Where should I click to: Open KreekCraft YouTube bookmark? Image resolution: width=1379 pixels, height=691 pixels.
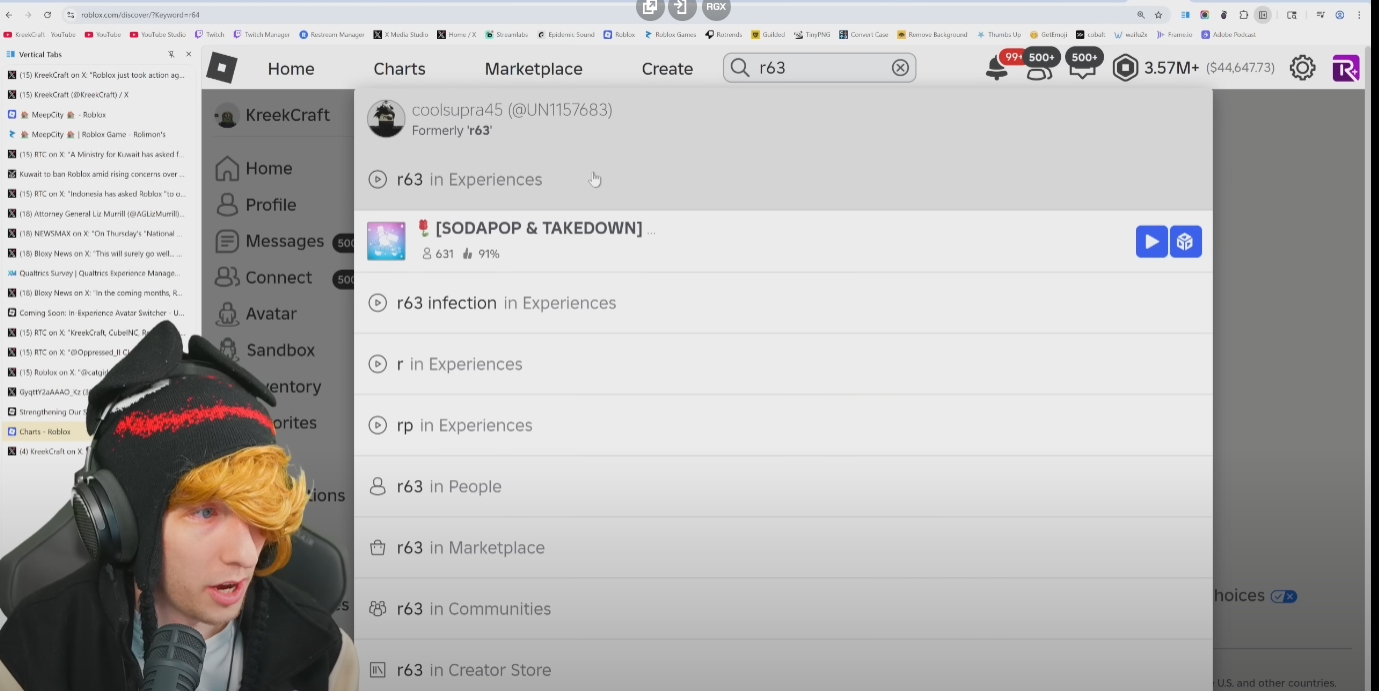(39, 35)
